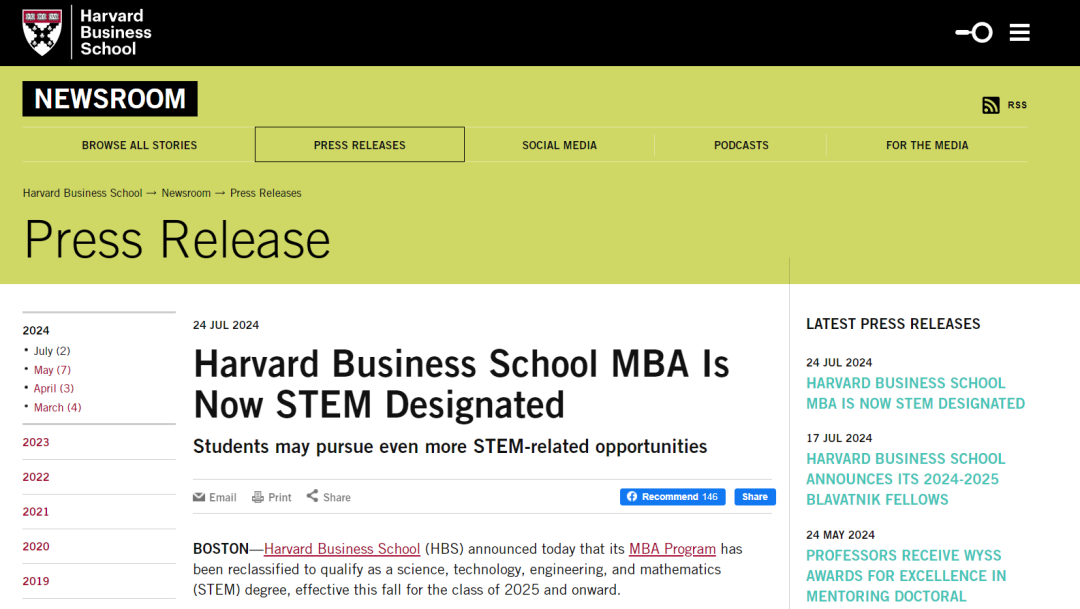Click the Print printer icon
This screenshot has height=609, width=1080.
click(258, 497)
